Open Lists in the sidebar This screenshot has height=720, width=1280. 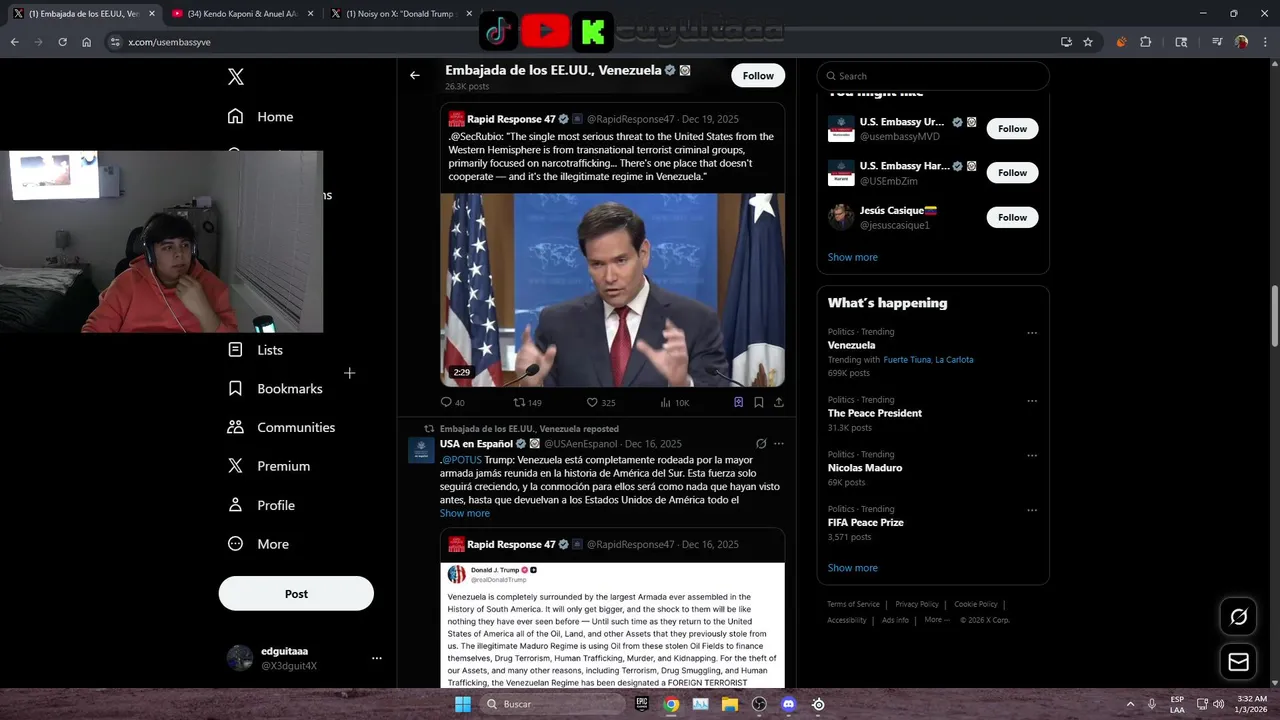(x=255, y=350)
